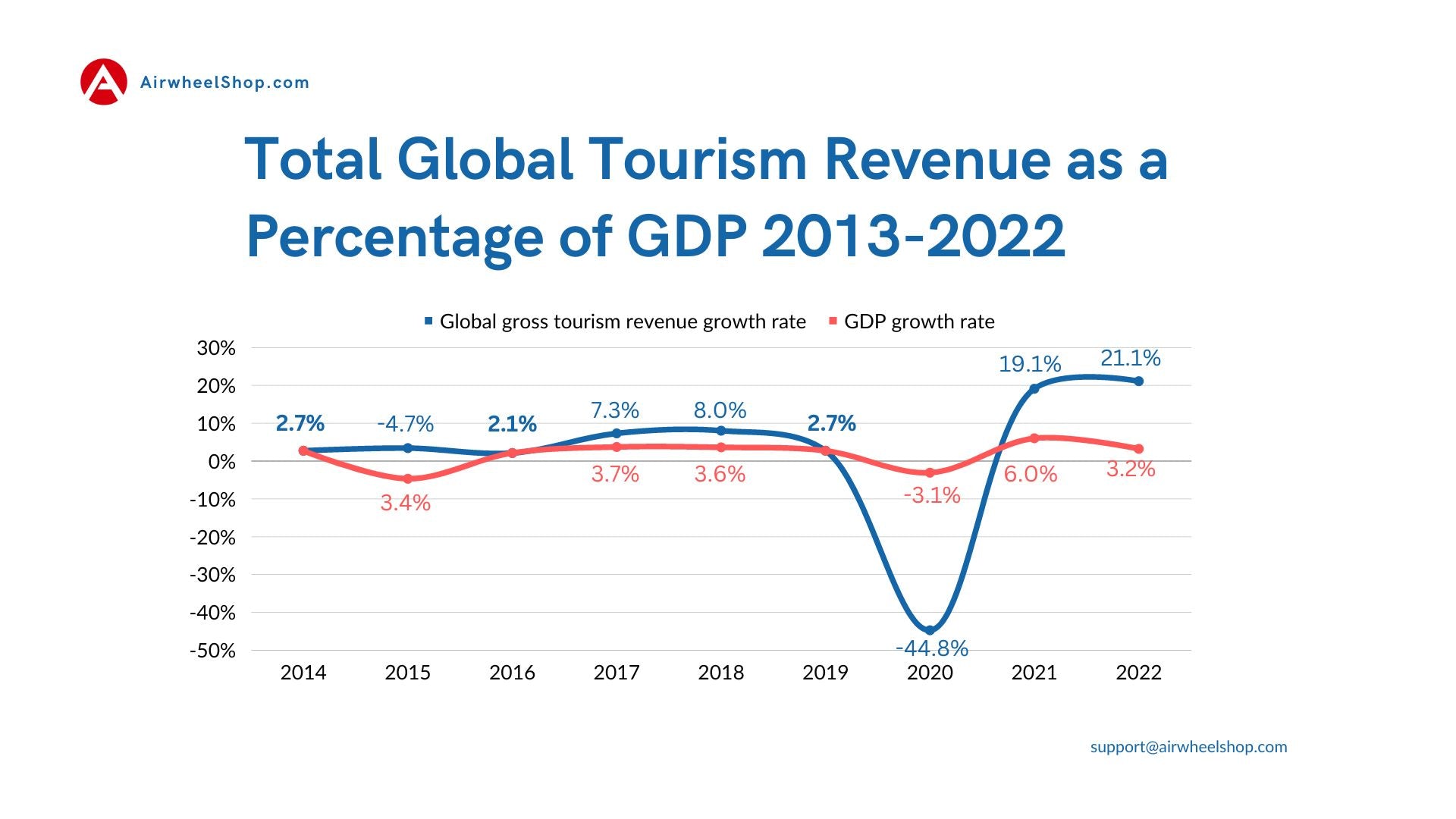
Task: Click the 30% y-axis label
Action: [x=216, y=348]
